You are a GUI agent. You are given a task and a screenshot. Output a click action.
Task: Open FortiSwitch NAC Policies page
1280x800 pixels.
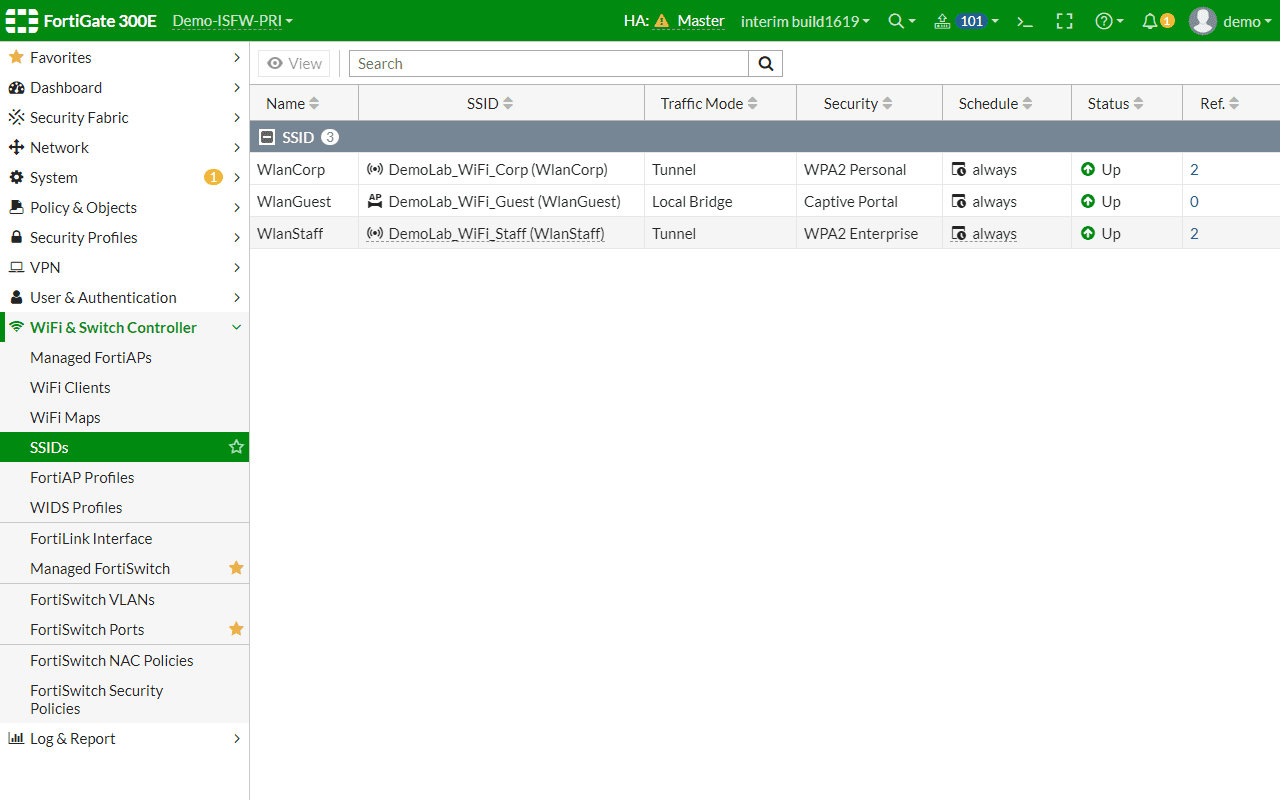pos(124,661)
